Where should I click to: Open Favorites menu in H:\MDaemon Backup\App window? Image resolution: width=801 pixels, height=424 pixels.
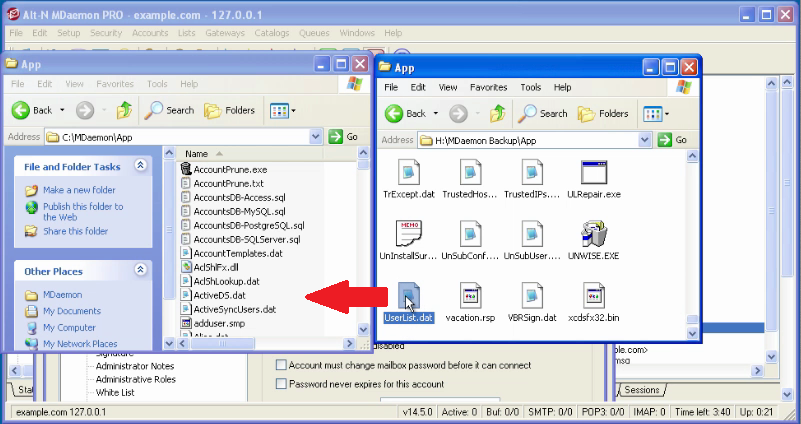click(488, 87)
